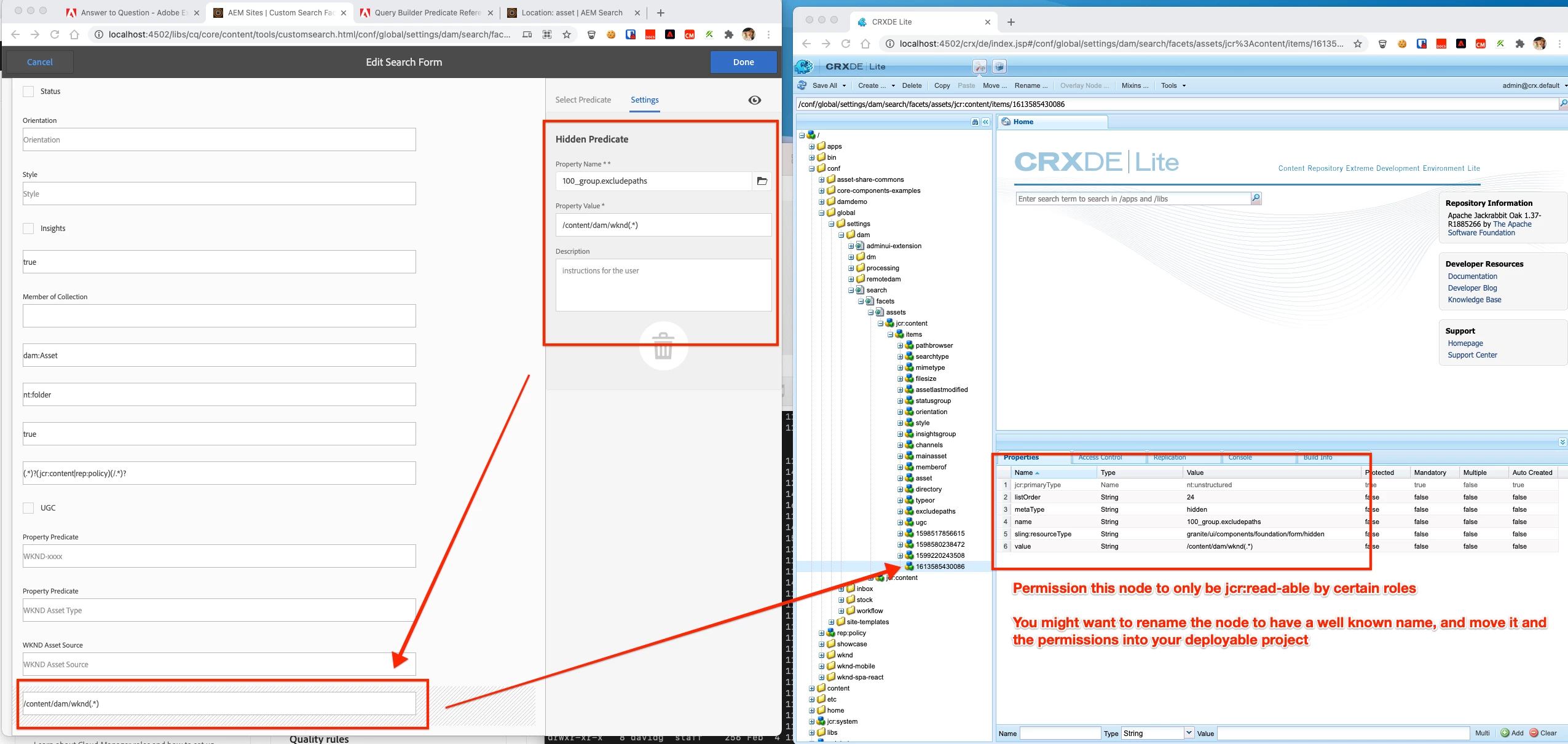Open the Access Control tab
Viewport: 1568px width, 744px height.
pyautogui.click(x=1100, y=458)
